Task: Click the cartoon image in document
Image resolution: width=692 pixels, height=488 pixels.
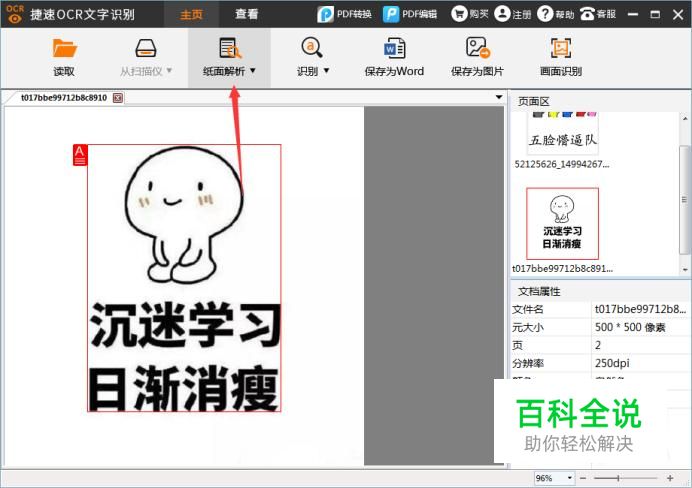Action: click(x=184, y=215)
